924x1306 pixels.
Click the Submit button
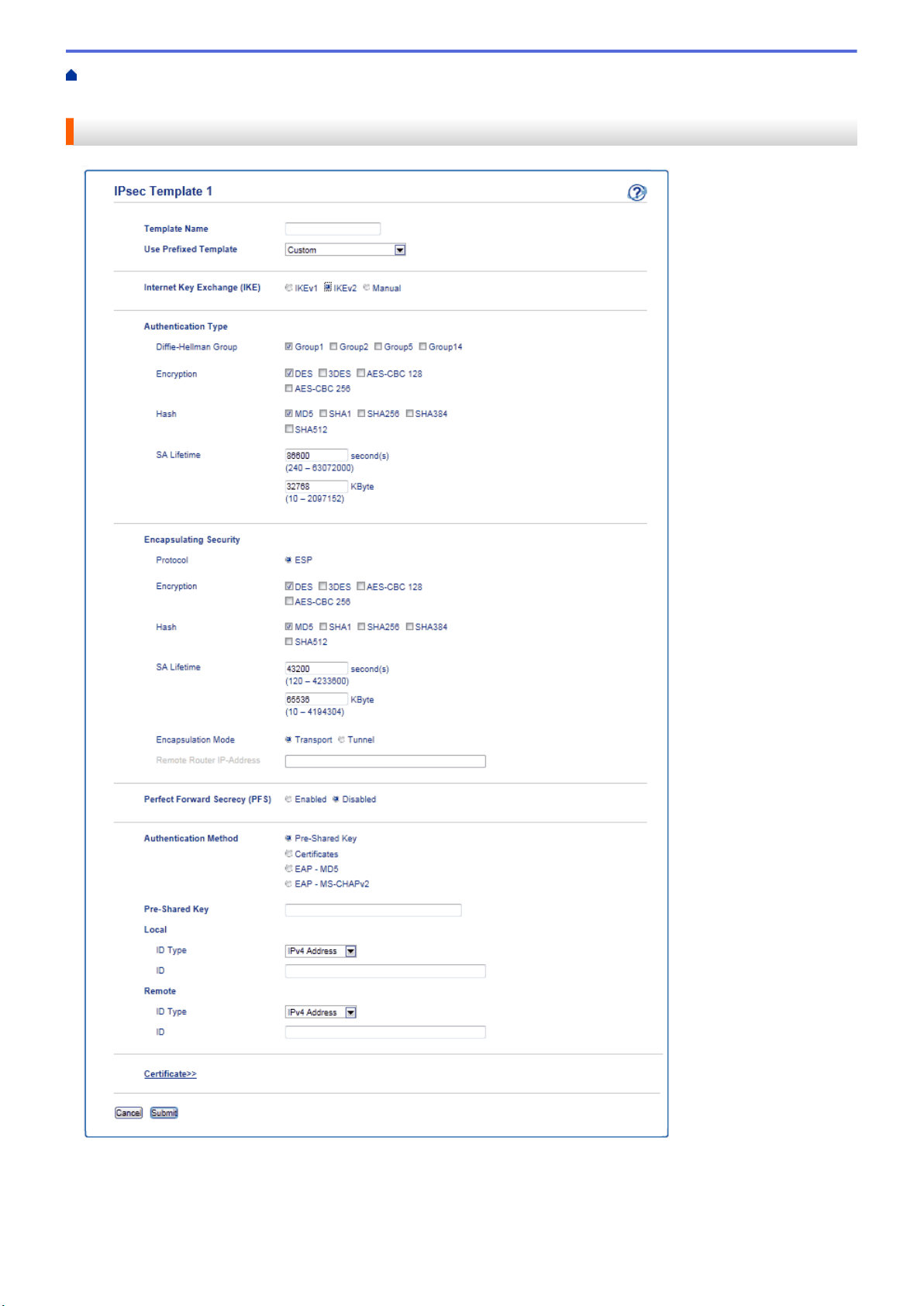tap(164, 1113)
